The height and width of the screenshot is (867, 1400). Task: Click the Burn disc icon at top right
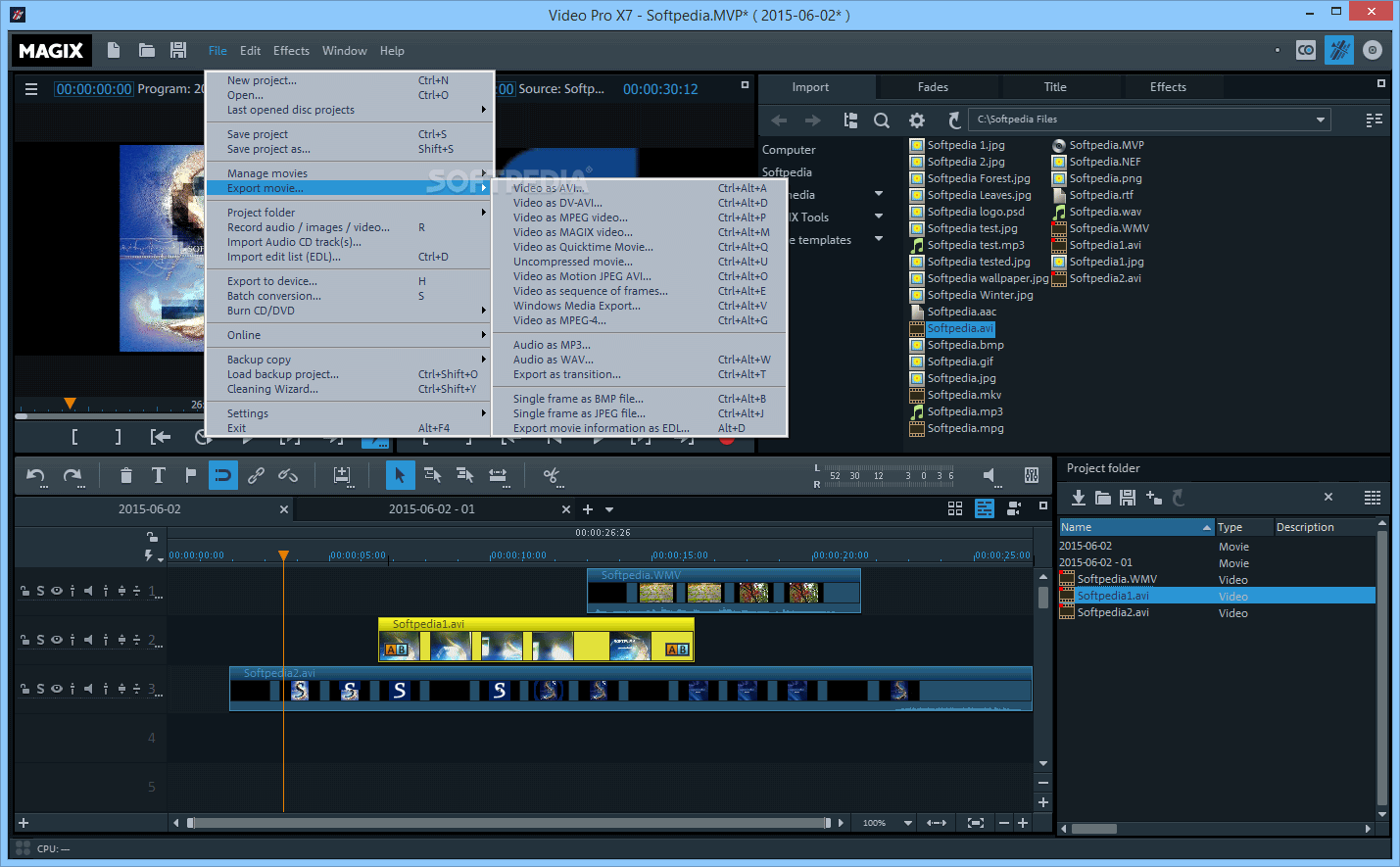click(x=1373, y=50)
